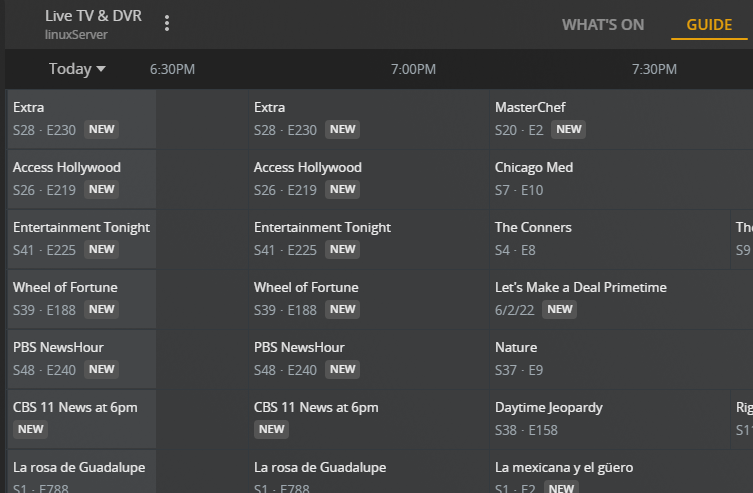The height and width of the screenshot is (493, 753).
Task: Switch to the What's On tab
Action: tap(603, 25)
